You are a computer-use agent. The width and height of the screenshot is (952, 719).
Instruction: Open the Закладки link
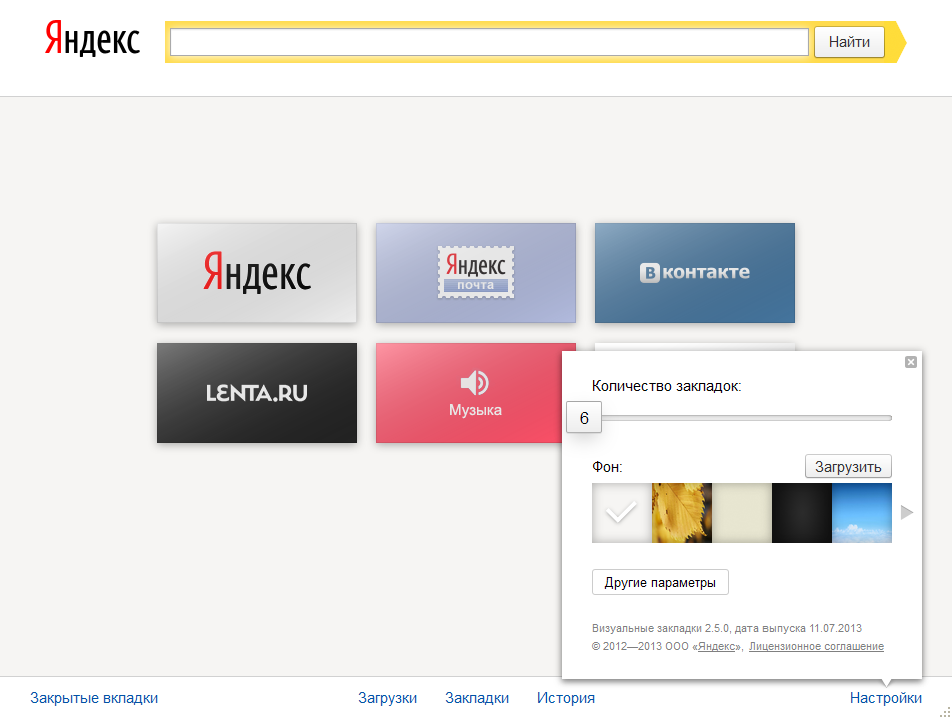(x=477, y=698)
